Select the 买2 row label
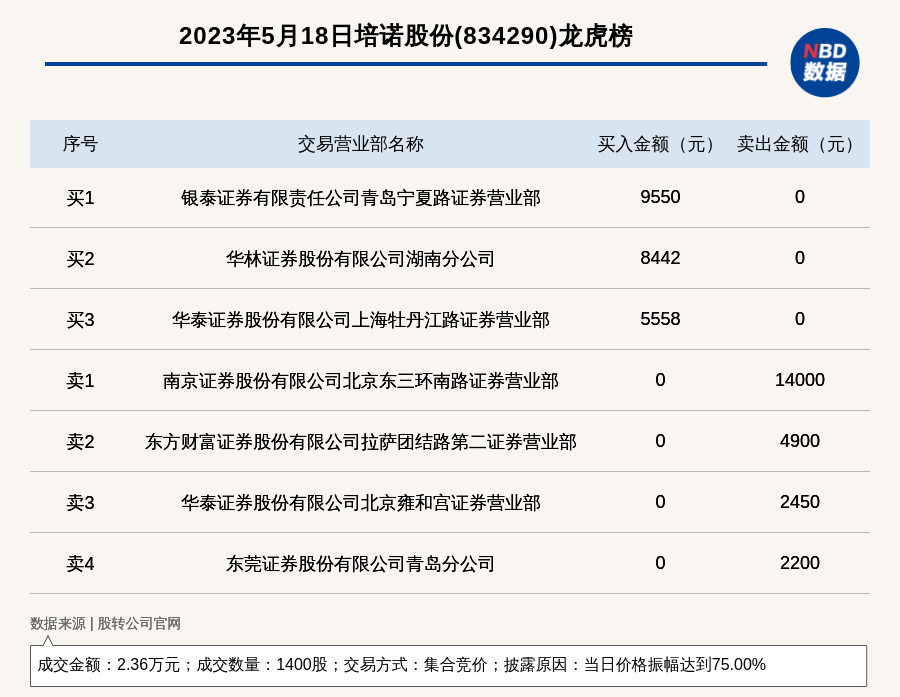The width and height of the screenshot is (900, 697). pos(80,259)
